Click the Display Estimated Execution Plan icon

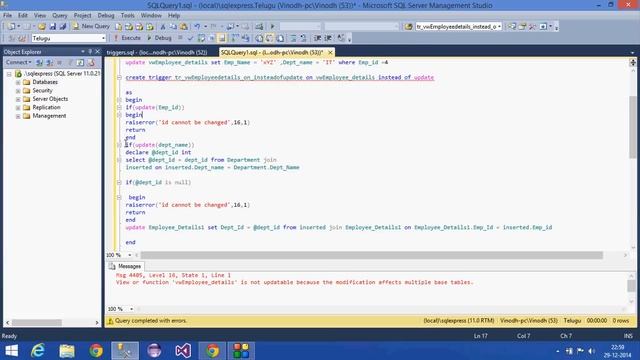click(x=201, y=38)
